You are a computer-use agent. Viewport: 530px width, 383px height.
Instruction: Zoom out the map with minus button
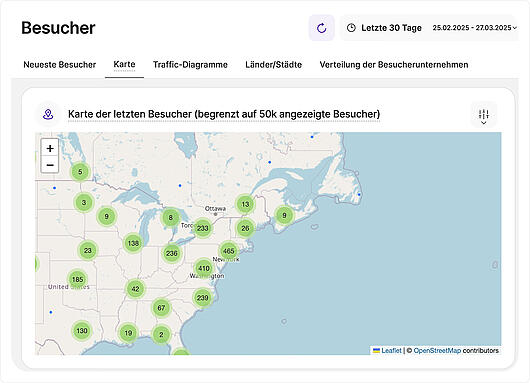tap(50, 165)
